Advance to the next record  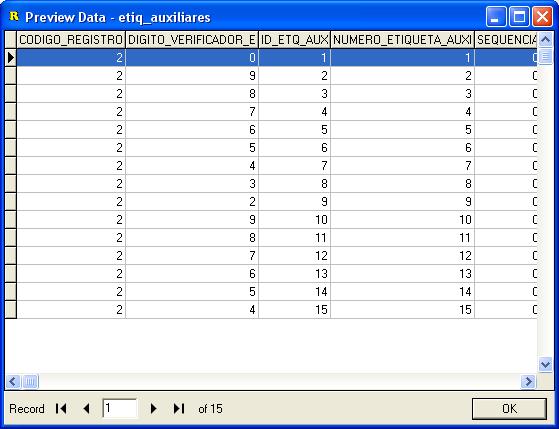coord(153,408)
